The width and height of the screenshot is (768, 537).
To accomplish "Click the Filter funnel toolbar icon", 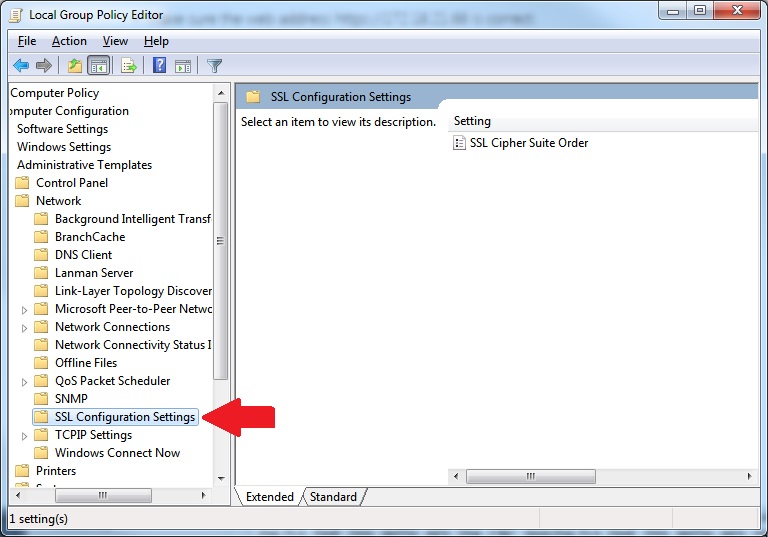I will 214,66.
